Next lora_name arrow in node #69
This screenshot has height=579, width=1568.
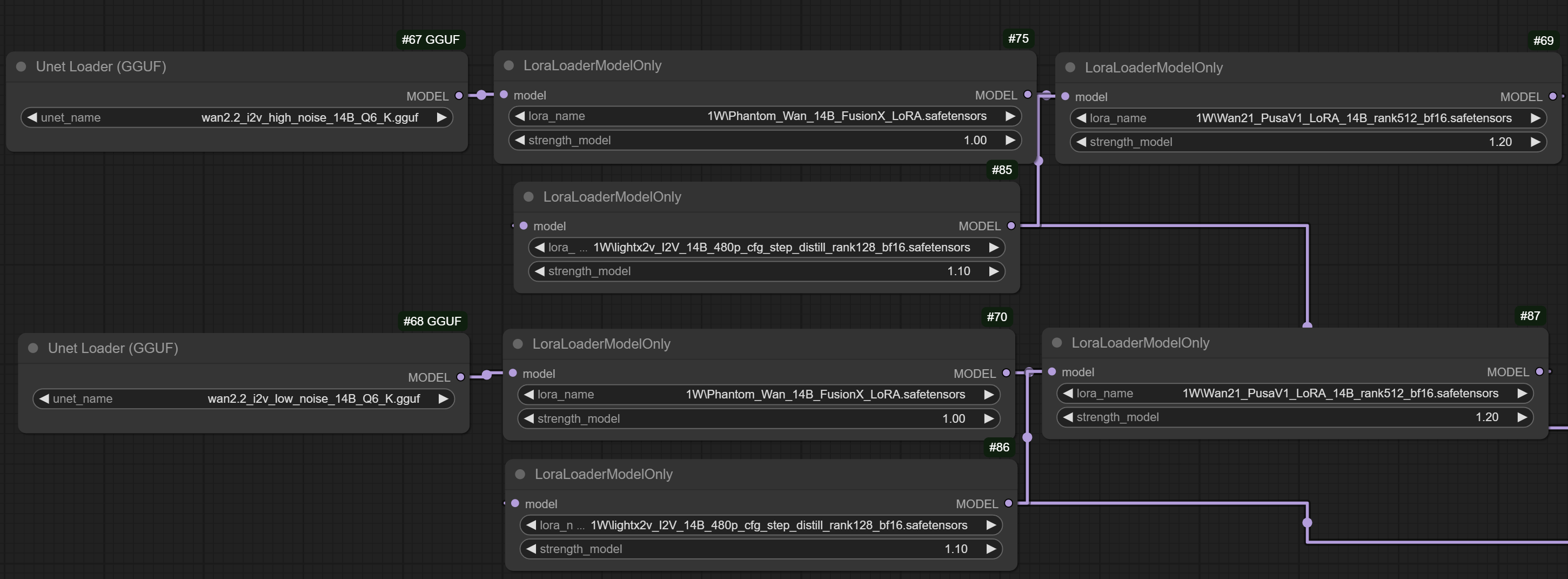coord(1536,118)
